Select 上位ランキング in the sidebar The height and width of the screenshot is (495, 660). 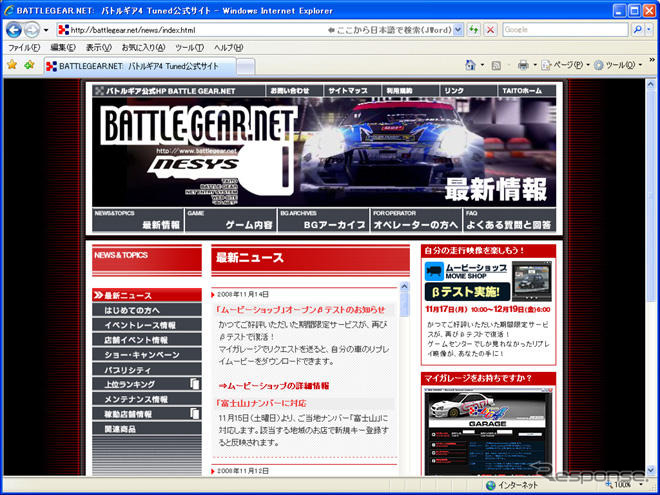point(146,384)
